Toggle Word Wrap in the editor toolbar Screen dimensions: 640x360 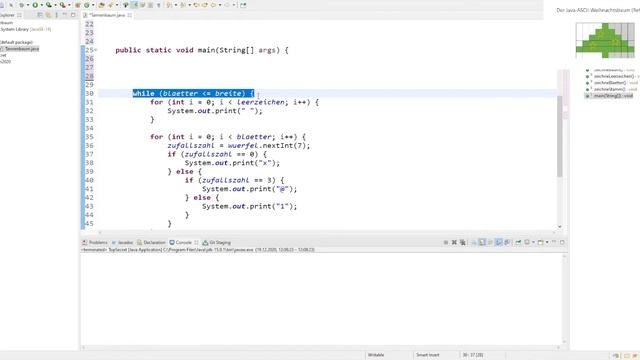142,5
